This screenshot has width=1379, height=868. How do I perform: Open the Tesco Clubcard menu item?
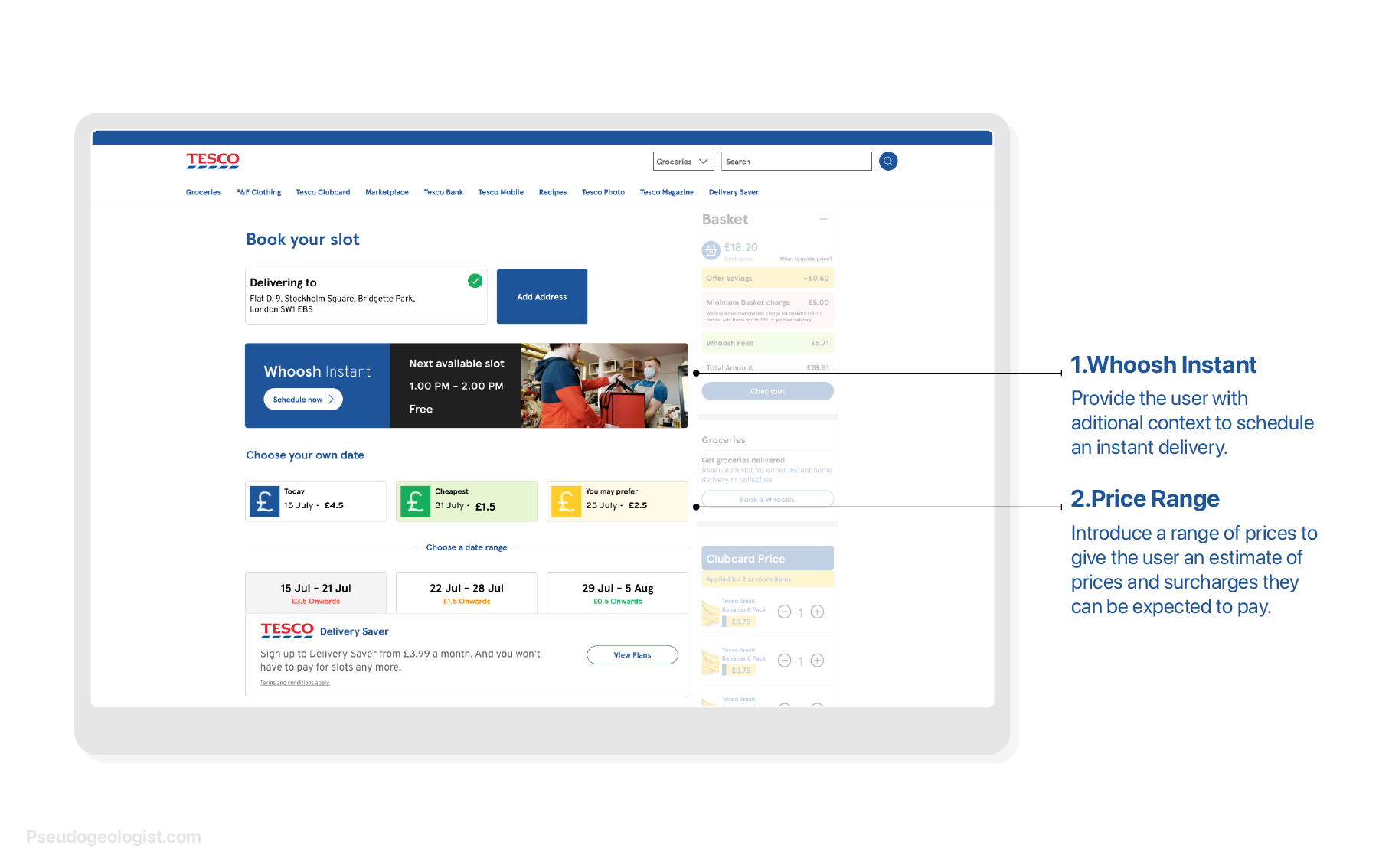(x=323, y=192)
